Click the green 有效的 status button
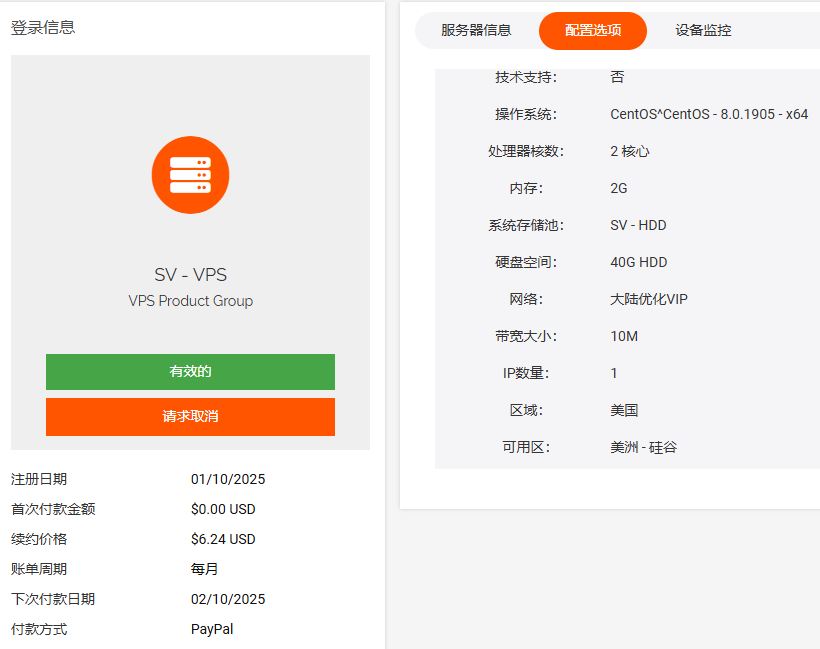This screenshot has height=649, width=820. 190,372
